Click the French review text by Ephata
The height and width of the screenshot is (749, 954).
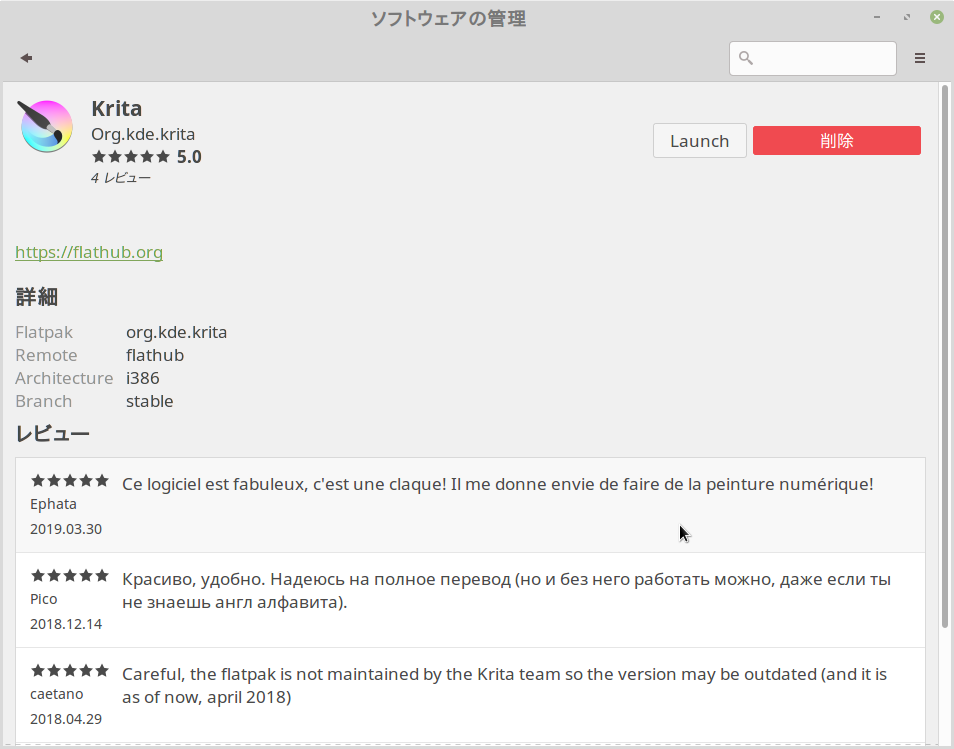click(498, 484)
